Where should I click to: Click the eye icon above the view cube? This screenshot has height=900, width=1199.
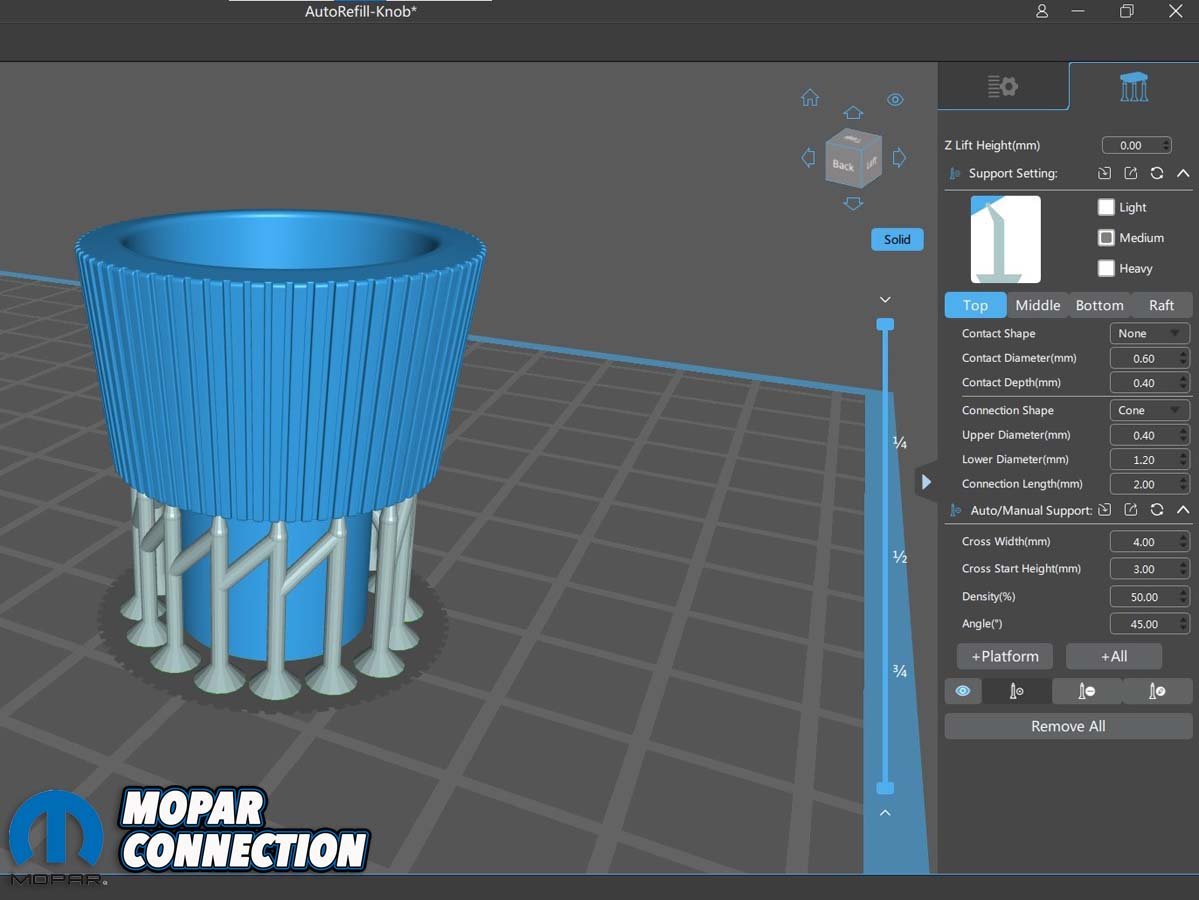(x=895, y=100)
